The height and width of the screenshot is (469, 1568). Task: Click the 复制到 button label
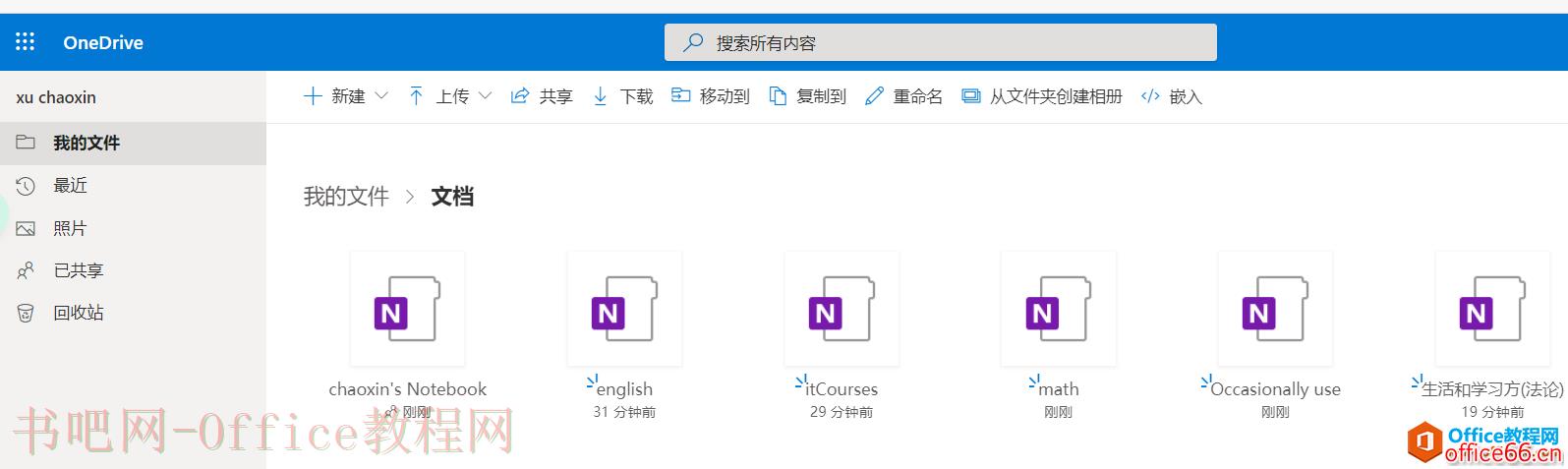point(821,96)
